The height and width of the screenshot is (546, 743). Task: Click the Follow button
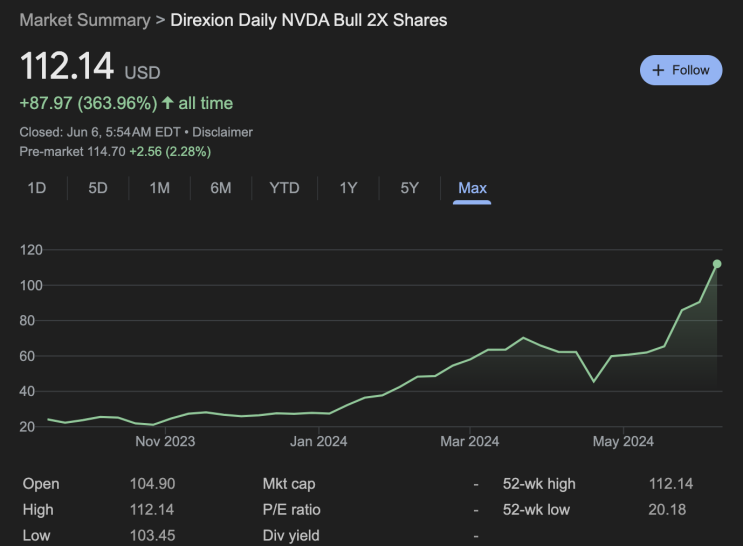[x=681, y=70]
